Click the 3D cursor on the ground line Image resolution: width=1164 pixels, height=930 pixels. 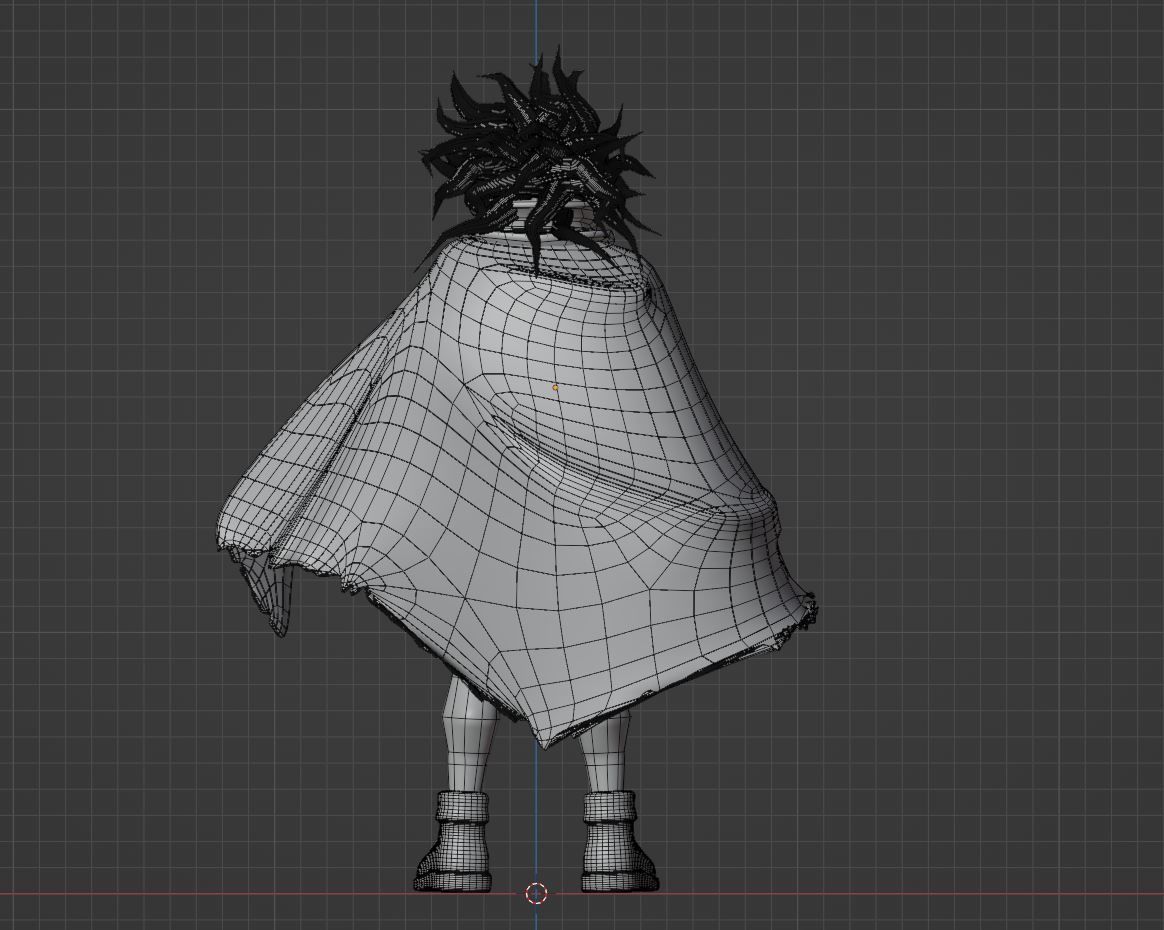537,893
